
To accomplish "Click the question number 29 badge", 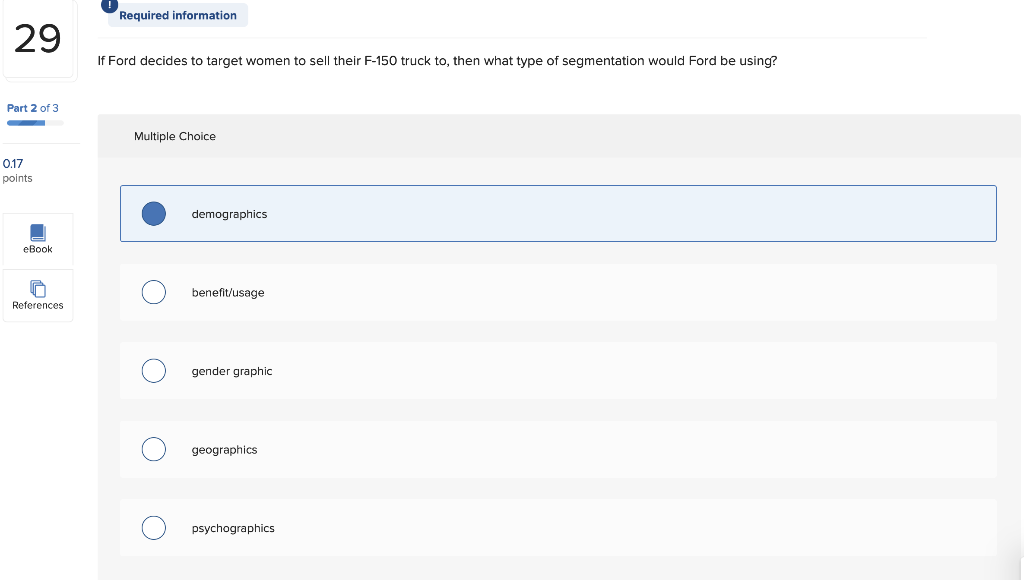I will click(x=40, y=38).
